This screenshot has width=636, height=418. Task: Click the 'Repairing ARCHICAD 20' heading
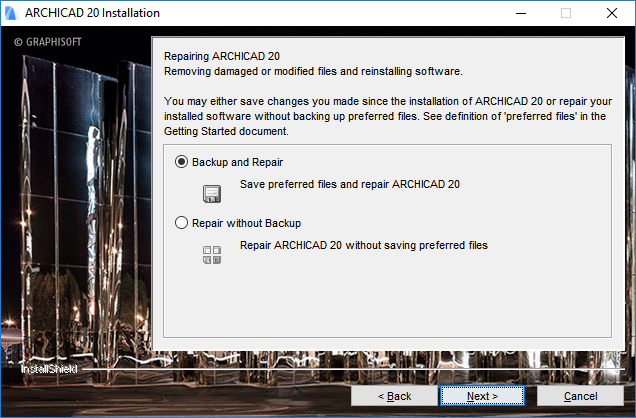click(222, 56)
